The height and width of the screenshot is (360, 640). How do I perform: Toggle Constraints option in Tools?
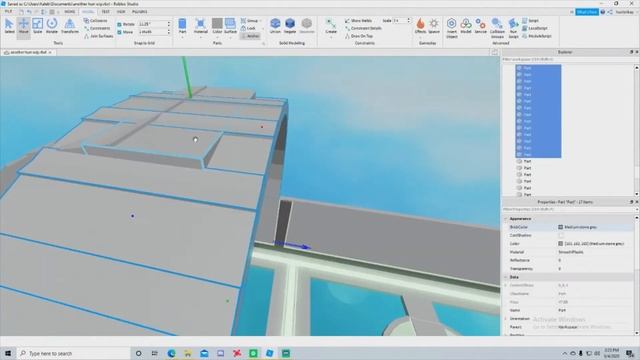[97, 28]
